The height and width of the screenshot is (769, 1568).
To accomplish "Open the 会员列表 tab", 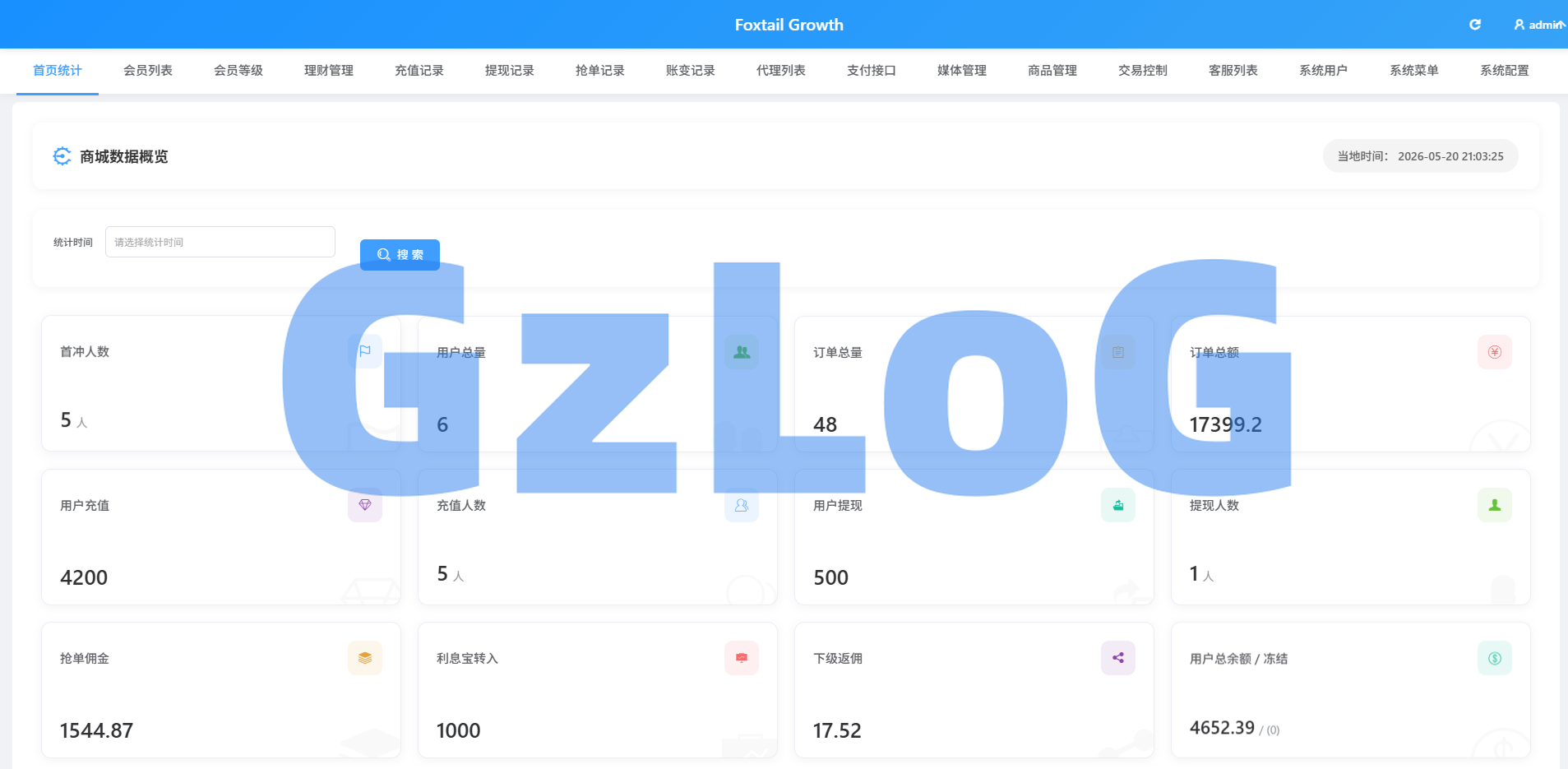I will point(148,71).
